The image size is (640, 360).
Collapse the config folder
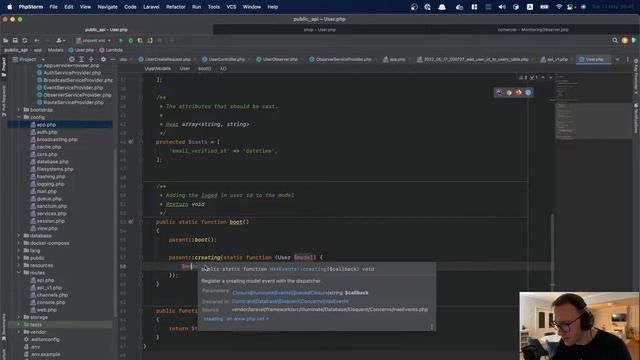[19, 117]
